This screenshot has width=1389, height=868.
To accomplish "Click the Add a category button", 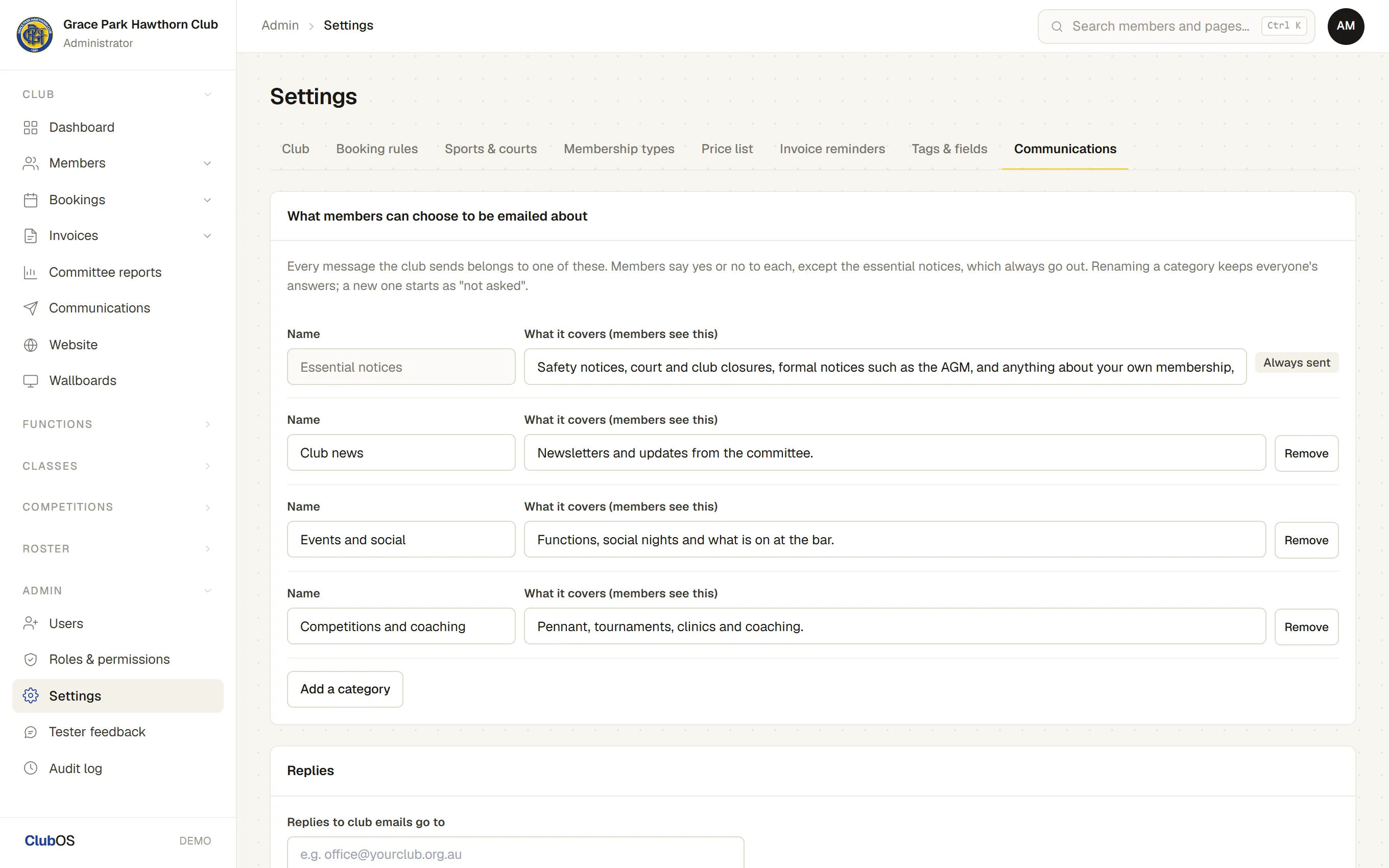I will pyautogui.click(x=345, y=689).
